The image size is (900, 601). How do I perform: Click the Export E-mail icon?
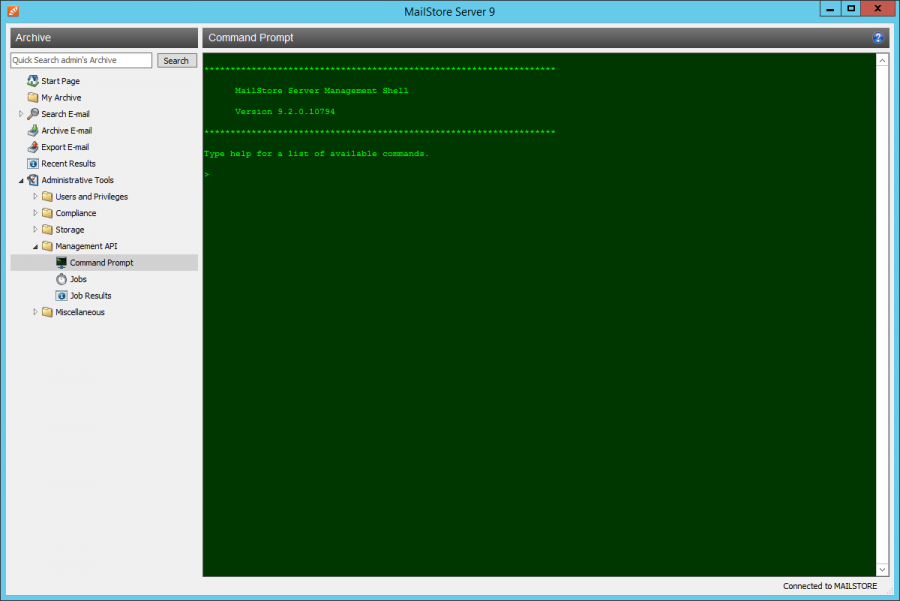click(33, 147)
